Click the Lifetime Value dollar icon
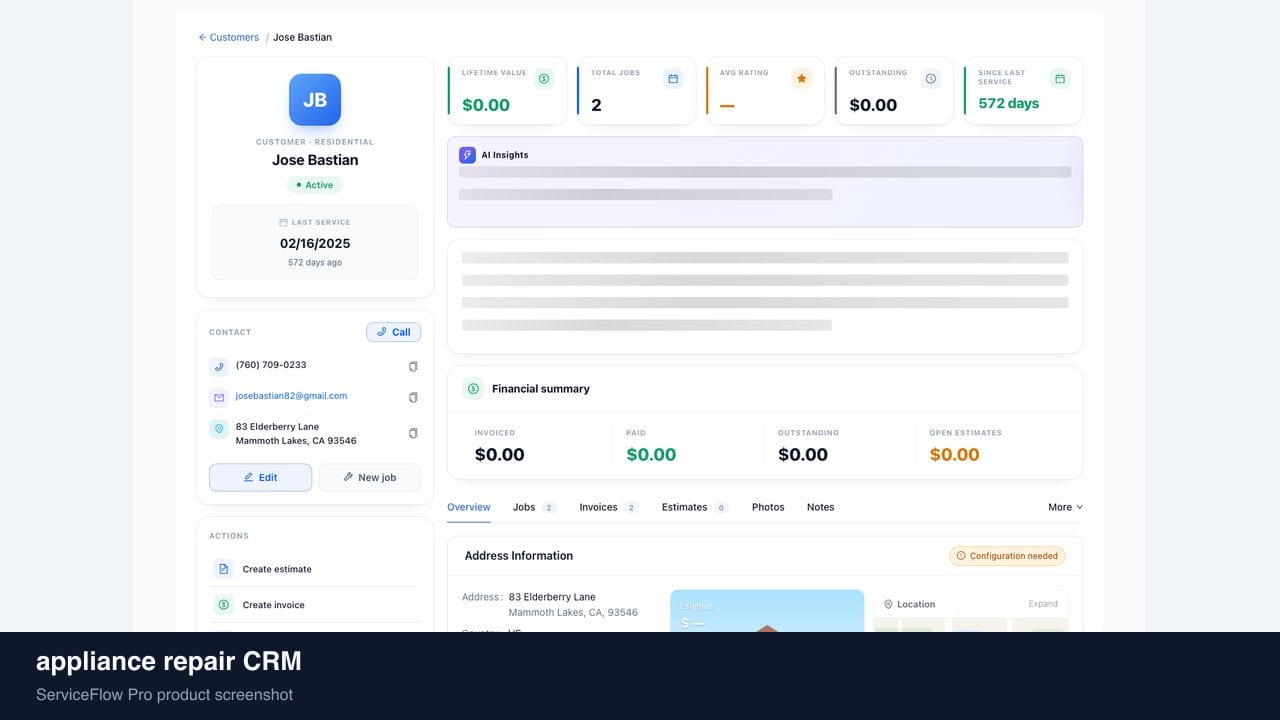1280x720 pixels. coord(543,78)
